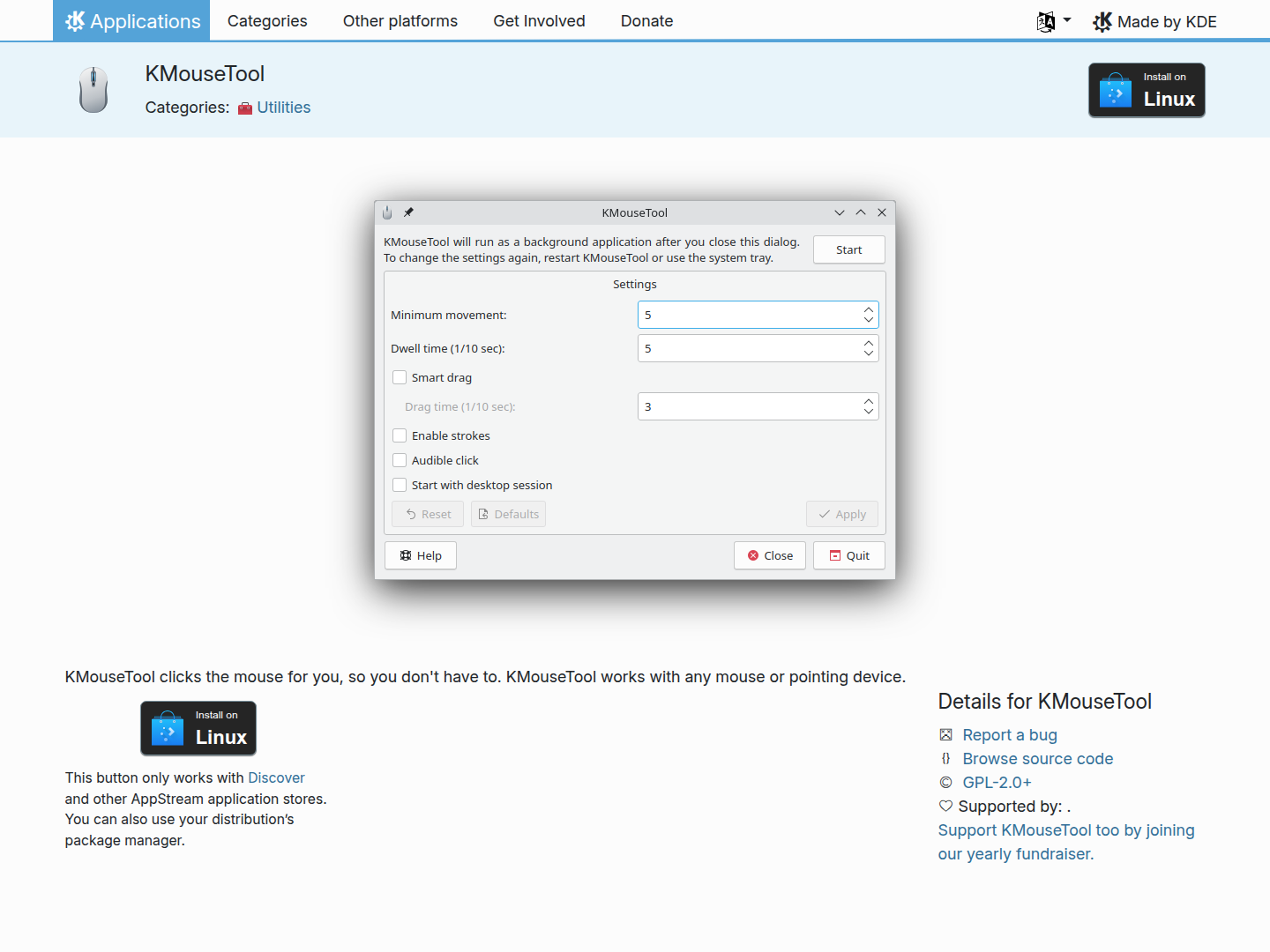The height and width of the screenshot is (952, 1270).
Task: Click the Install on Linux badge below description
Action: [198, 728]
